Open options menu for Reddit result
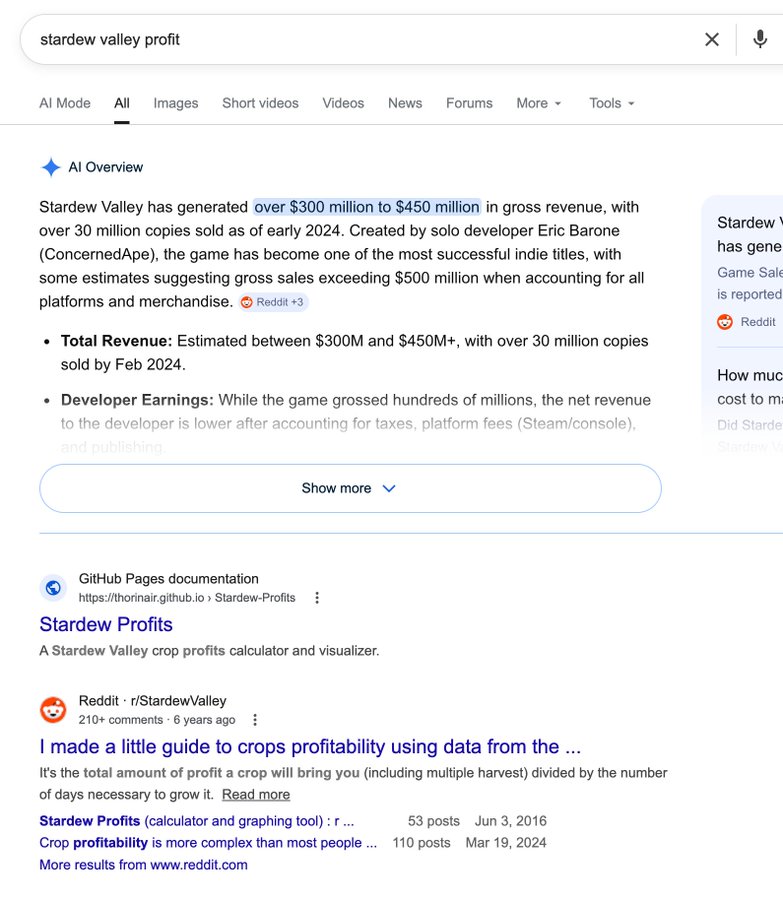783x900 pixels. tap(255, 720)
